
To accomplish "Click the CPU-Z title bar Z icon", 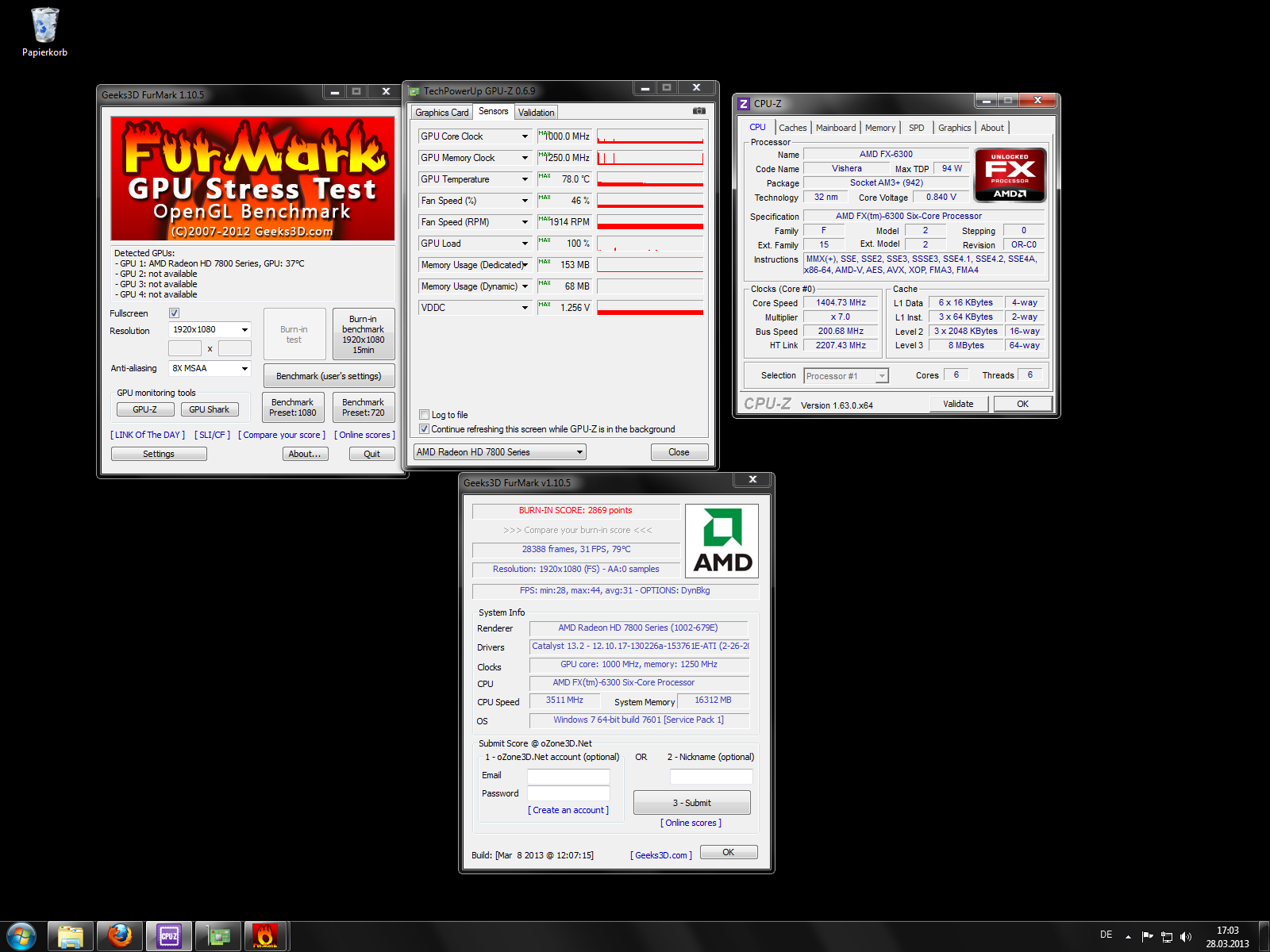I will click(x=744, y=104).
